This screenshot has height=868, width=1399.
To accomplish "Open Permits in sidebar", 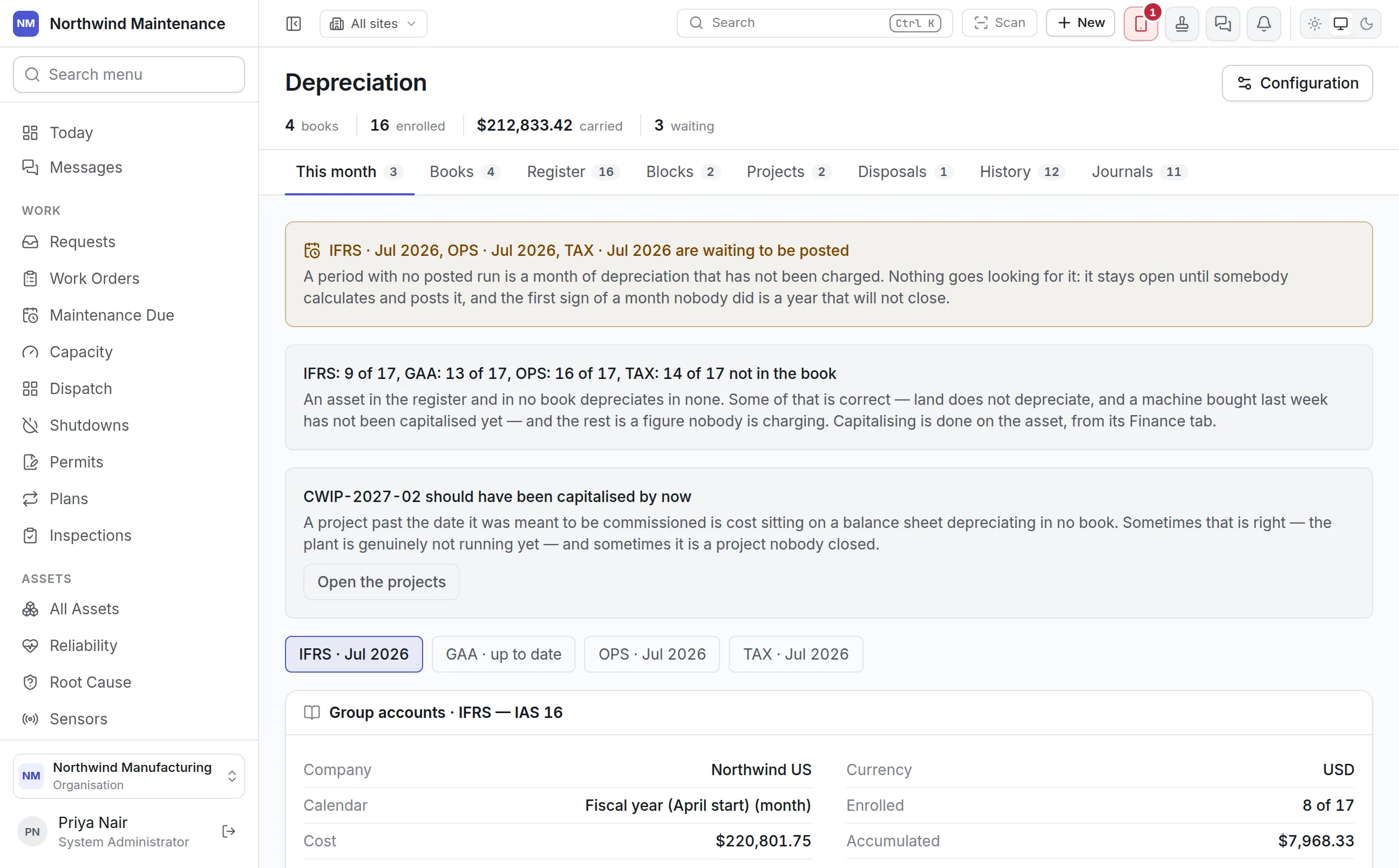I will (129, 462).
